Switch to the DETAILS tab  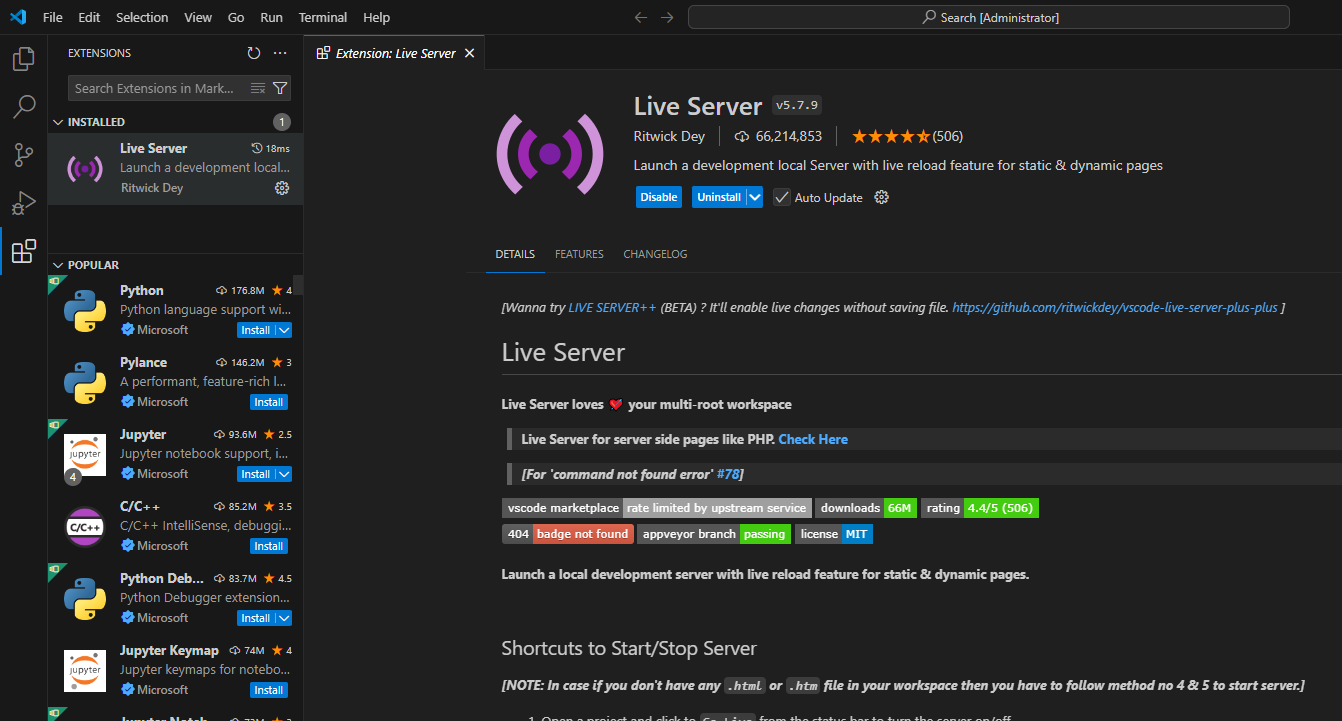515,254
